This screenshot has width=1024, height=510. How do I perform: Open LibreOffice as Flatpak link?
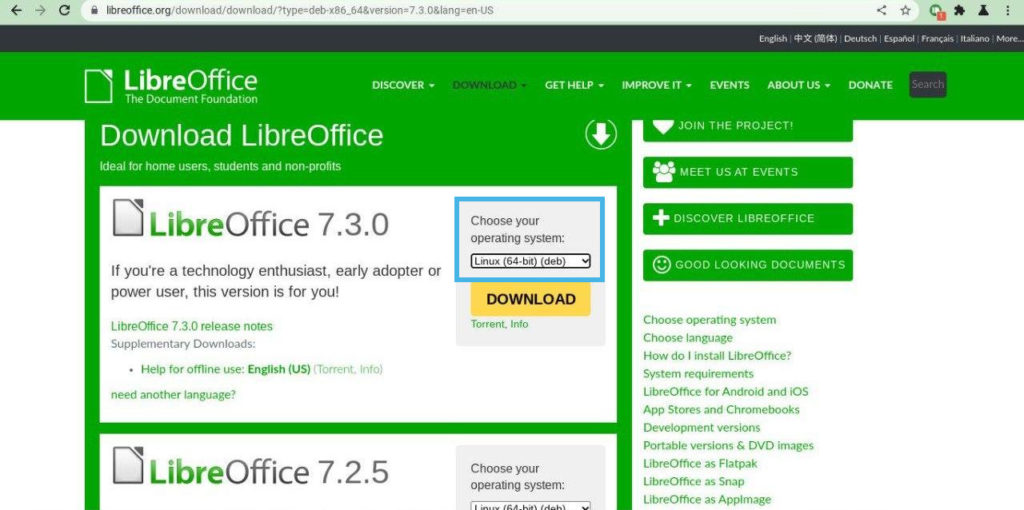tap(700, 464)
